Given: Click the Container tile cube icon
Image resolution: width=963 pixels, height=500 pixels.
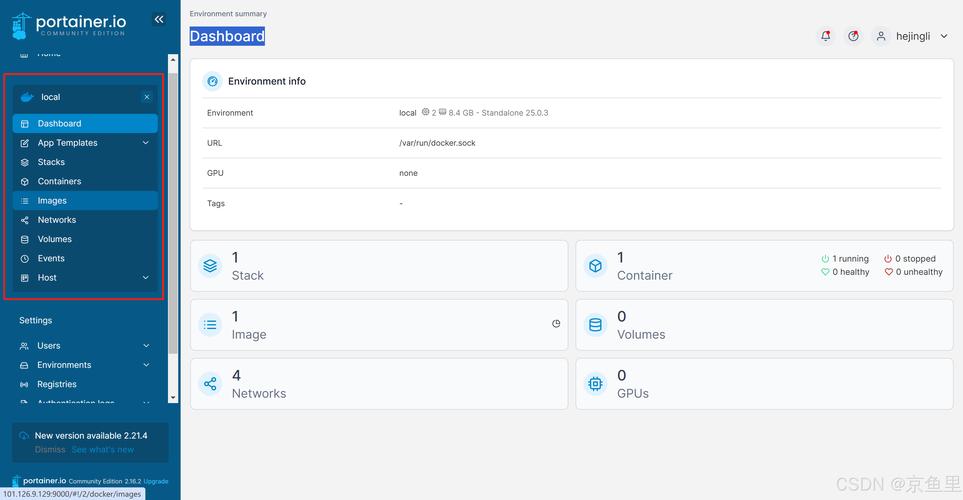Looking at the screenshot, I should pyautogui.click(x=596, y=266).
